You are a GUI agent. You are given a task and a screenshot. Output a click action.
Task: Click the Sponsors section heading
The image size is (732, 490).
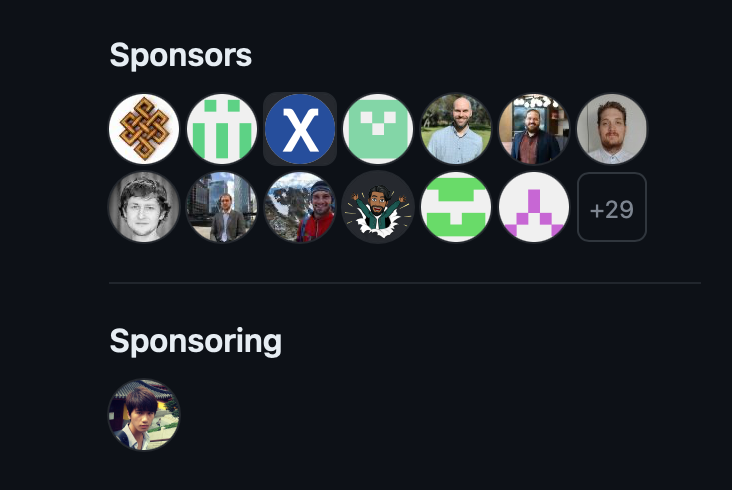tap(181, 56)
